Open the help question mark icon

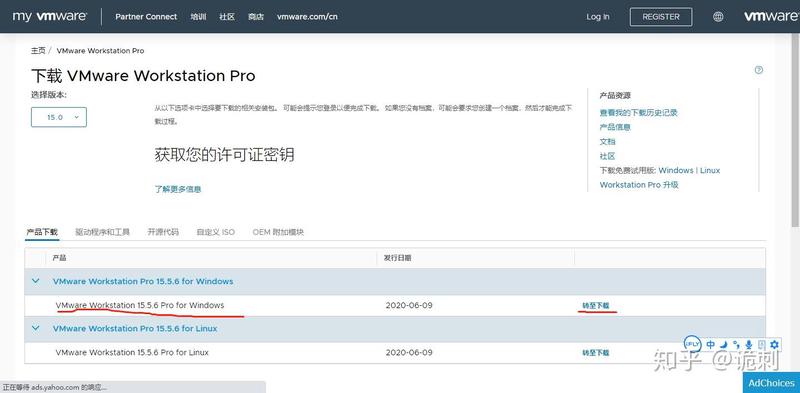[x=759, y=70]
